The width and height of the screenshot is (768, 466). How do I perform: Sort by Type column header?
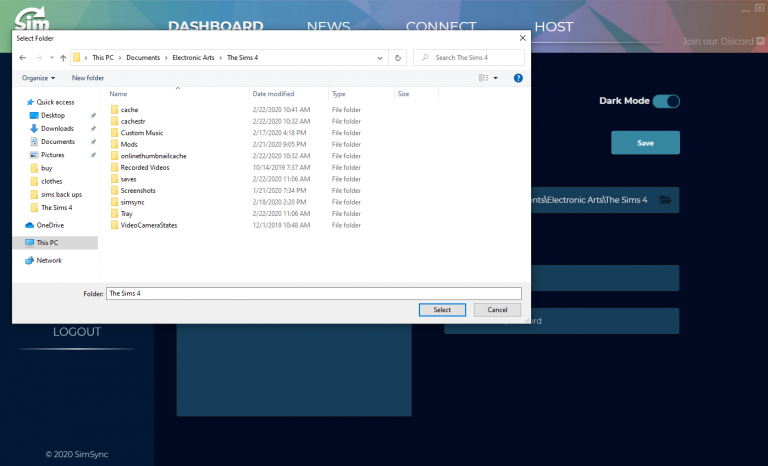coord(338,94)
